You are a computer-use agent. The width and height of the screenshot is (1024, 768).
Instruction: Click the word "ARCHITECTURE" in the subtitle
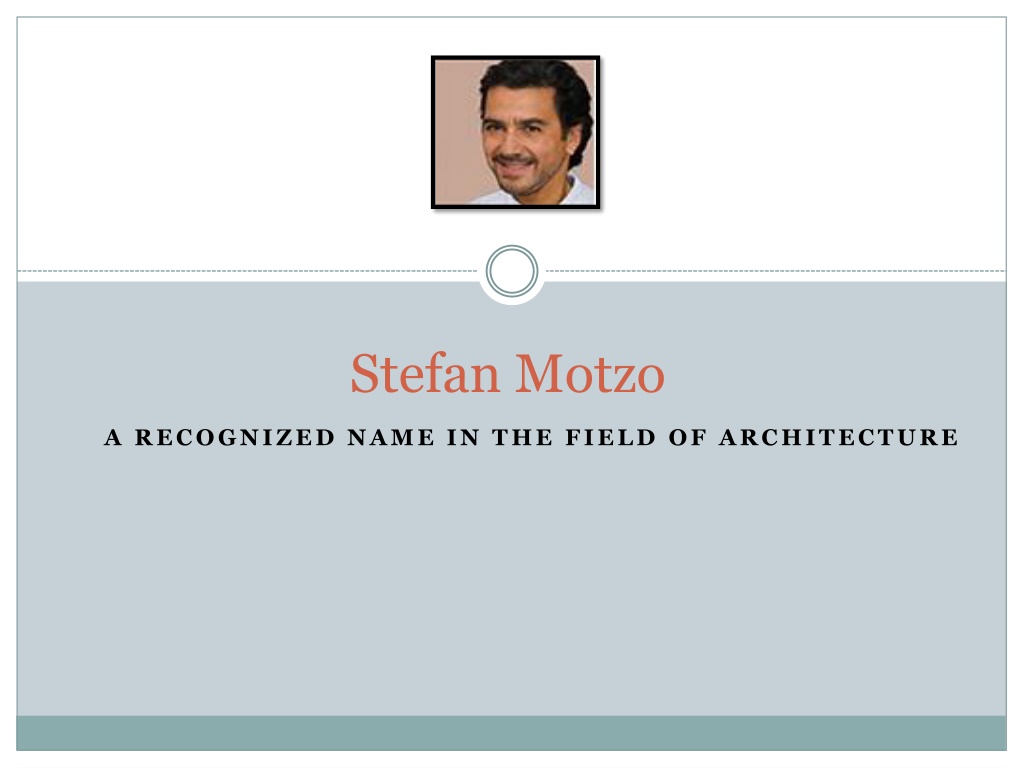pyautogui.click(x=839, y=437)
